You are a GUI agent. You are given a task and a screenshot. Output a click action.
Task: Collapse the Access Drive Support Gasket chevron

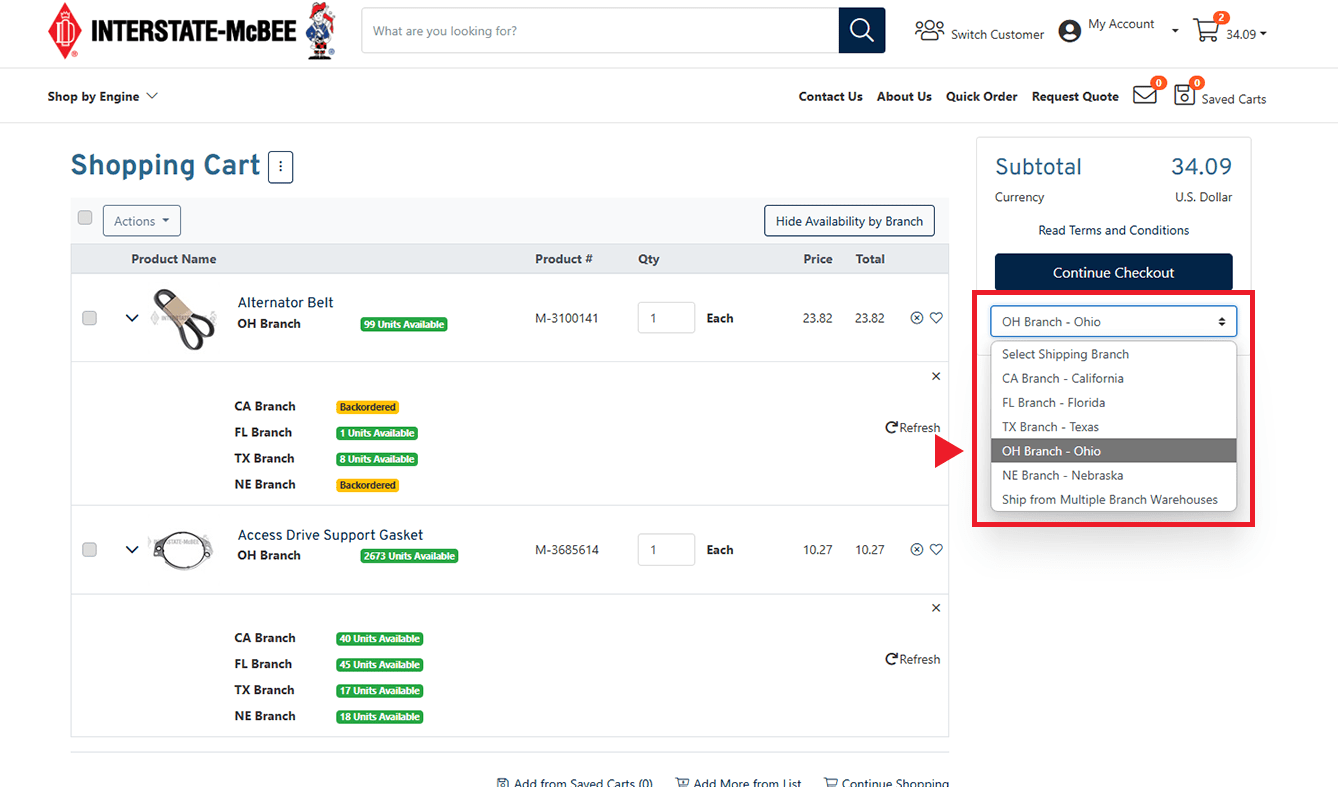(x=132, y=549)
